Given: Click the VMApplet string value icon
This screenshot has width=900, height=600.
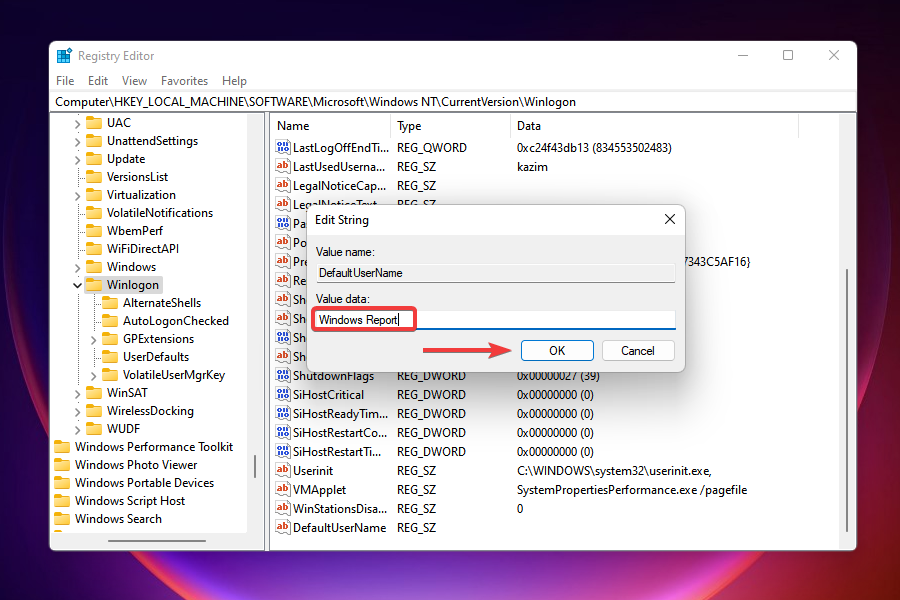Looking at the screenshot, I should point(282,489).
